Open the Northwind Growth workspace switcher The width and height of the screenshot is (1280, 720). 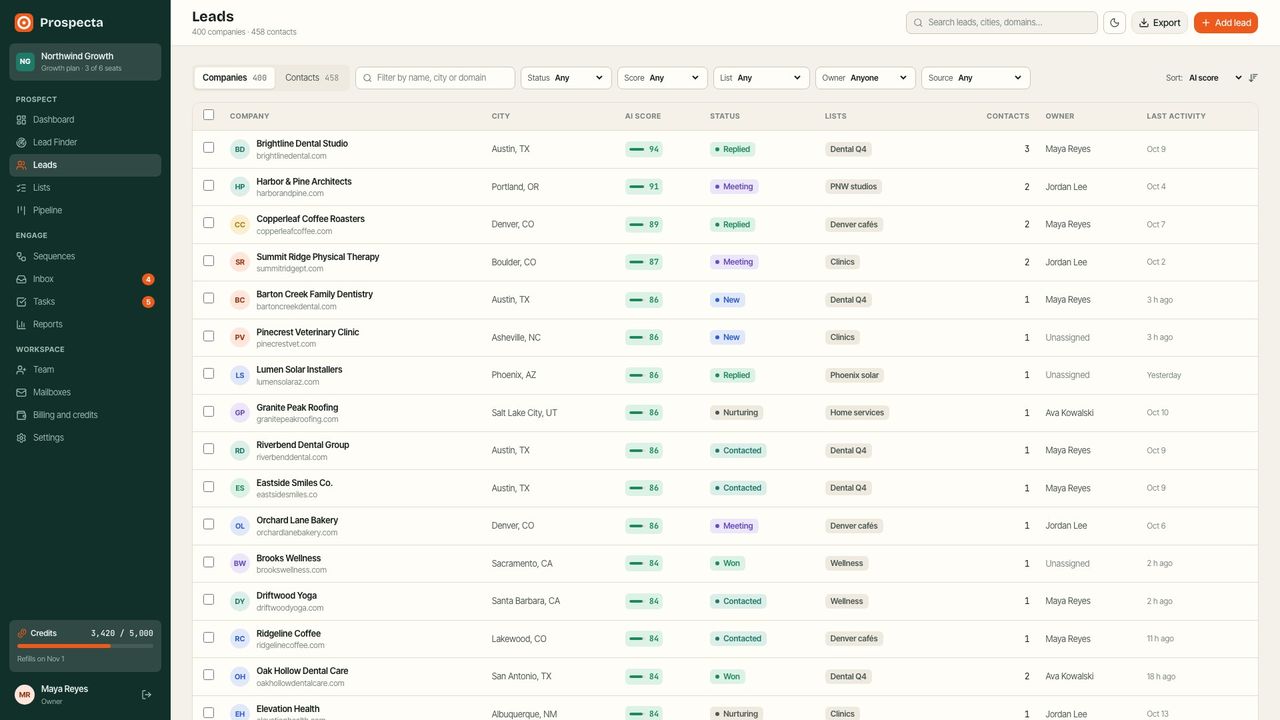tap(85, 62)
